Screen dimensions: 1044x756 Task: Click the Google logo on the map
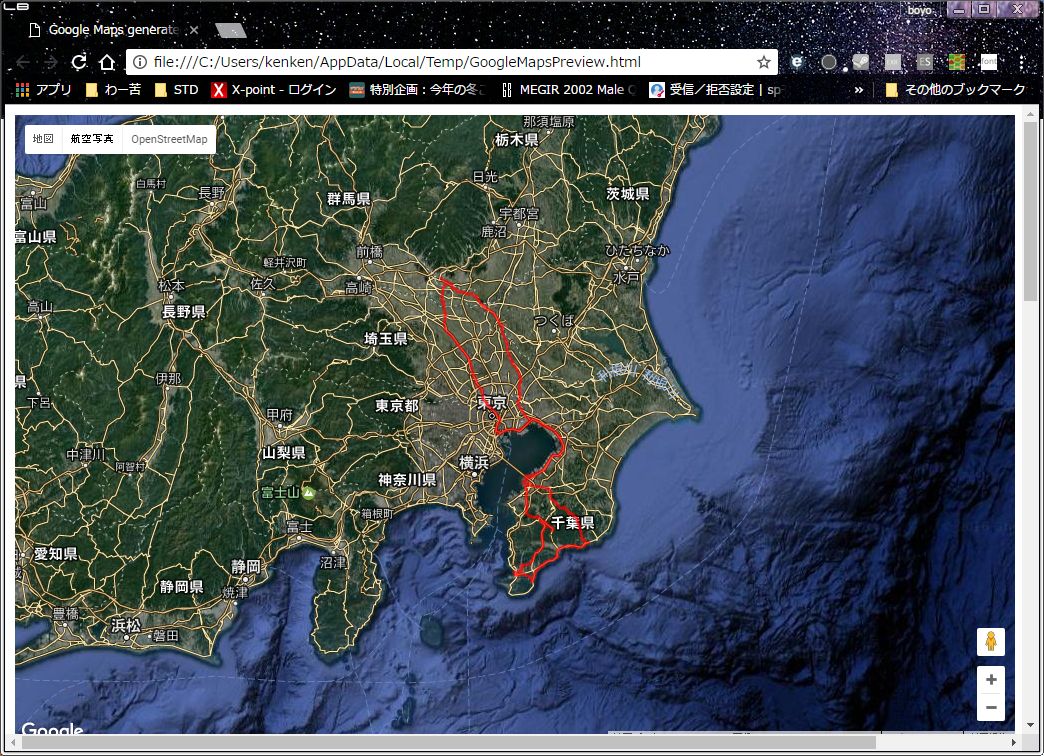pyautogui.click(x=53, y=729)
